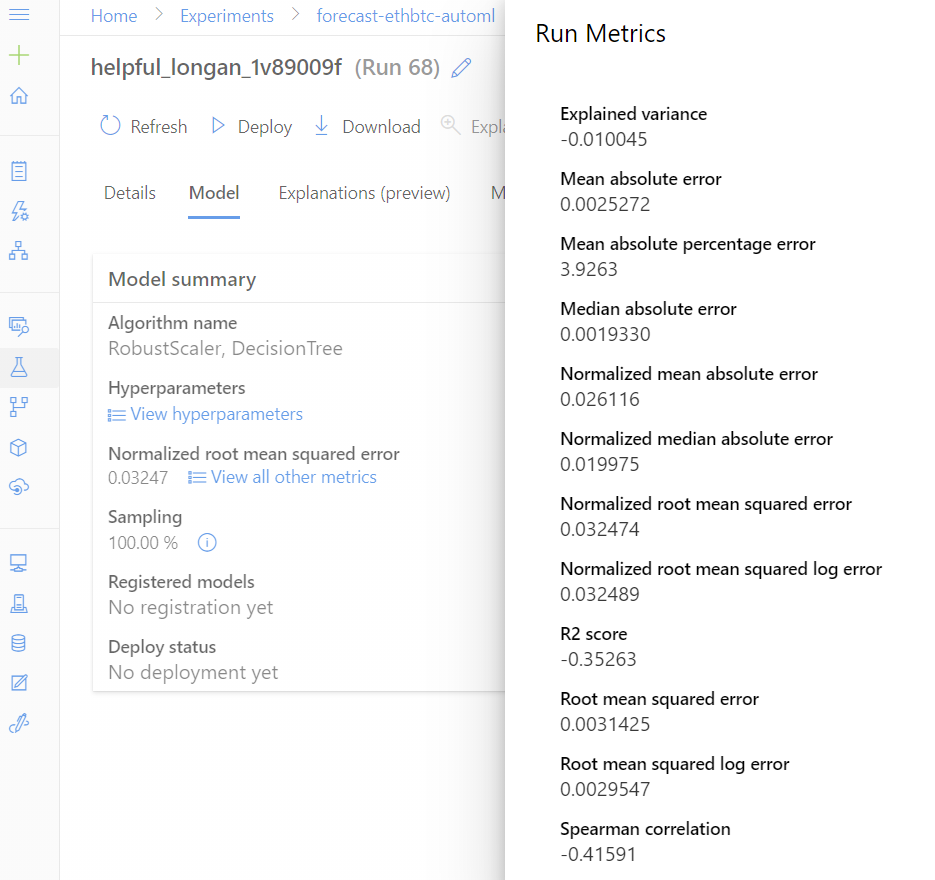Open Notebooks from the sidebar
Screen dimensions: 935x880
tap(19, 171)
